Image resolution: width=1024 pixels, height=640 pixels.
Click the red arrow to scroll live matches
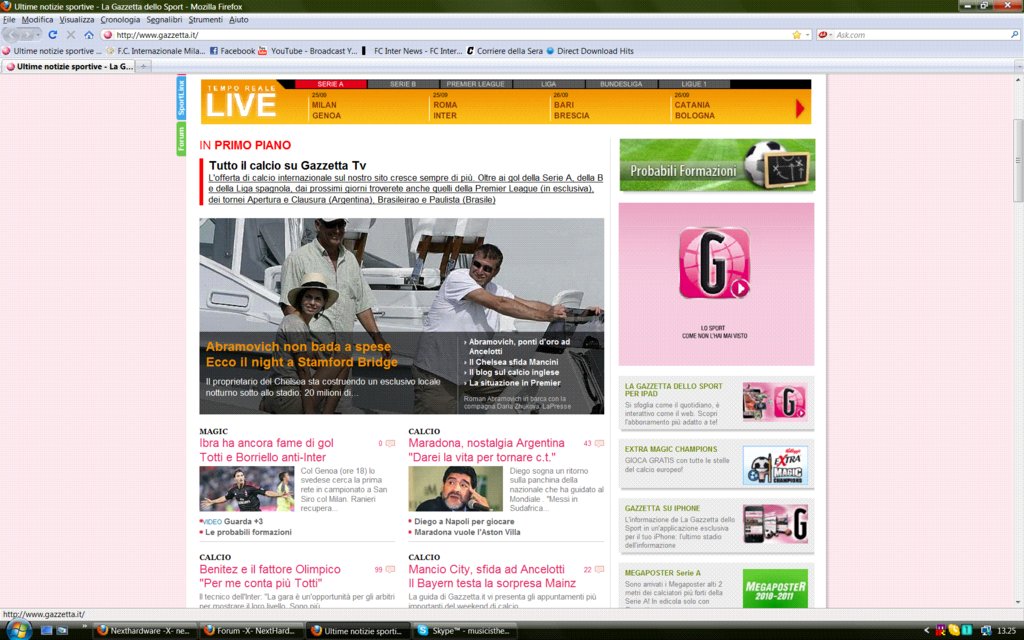[x=799, y=108]
